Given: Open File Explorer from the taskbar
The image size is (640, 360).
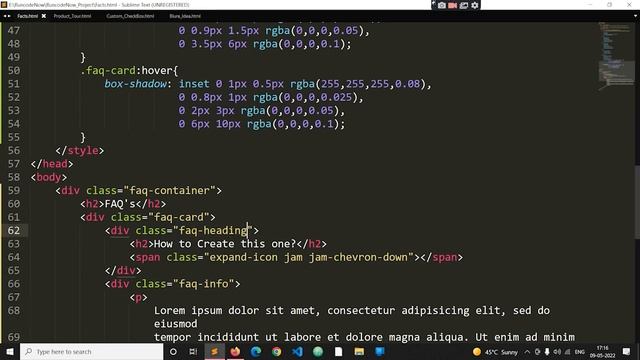Looking at the screenshot, I should click(x=359, y=351).
